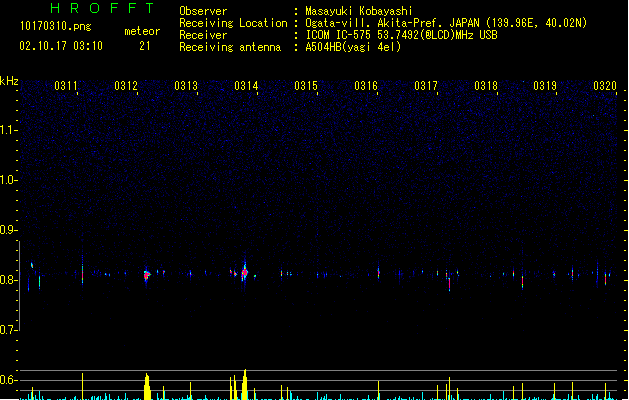Click the date stamp 02.10.17 03:10
This screenshot has width=629, height=400.
61,46
